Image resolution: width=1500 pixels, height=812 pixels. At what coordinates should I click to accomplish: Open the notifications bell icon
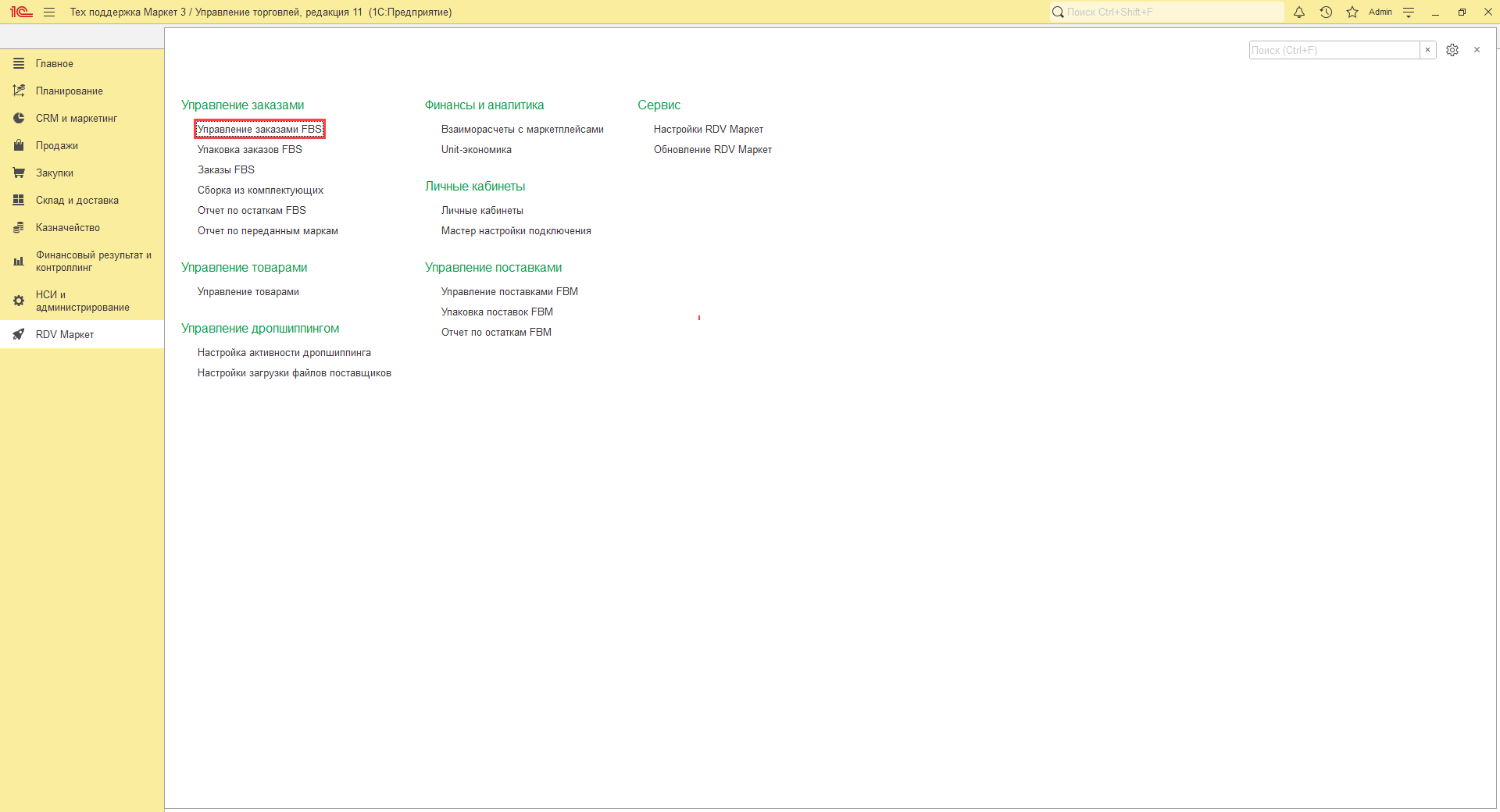point(1299,12)
